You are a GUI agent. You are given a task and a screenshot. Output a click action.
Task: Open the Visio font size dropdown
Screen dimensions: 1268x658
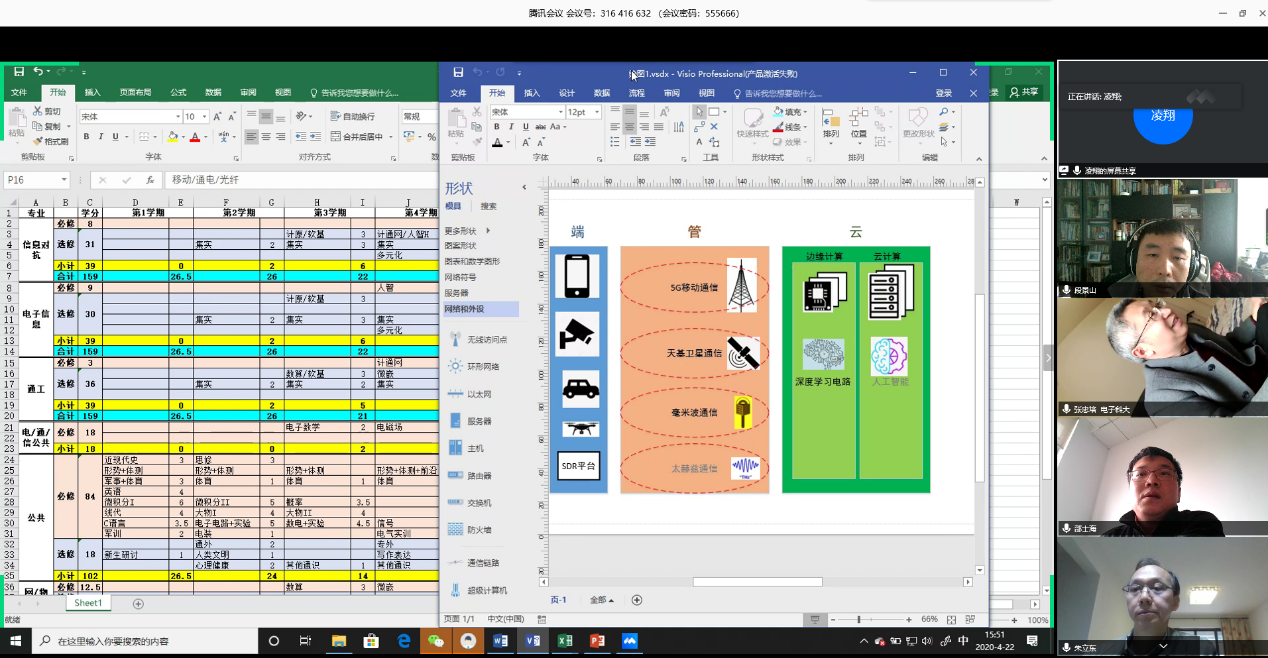coord(598,112)
